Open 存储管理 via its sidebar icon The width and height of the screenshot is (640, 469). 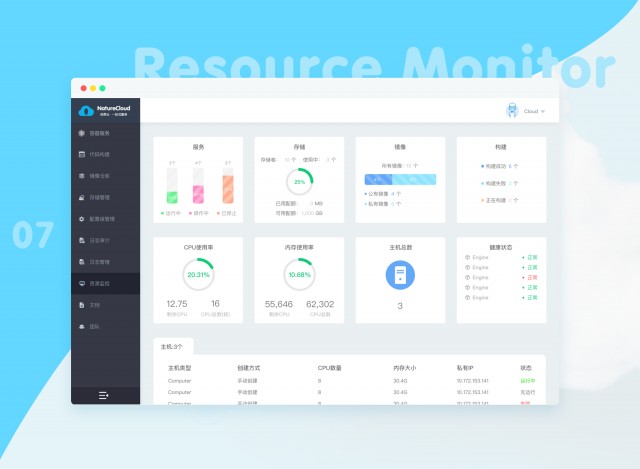pos(82,198)
